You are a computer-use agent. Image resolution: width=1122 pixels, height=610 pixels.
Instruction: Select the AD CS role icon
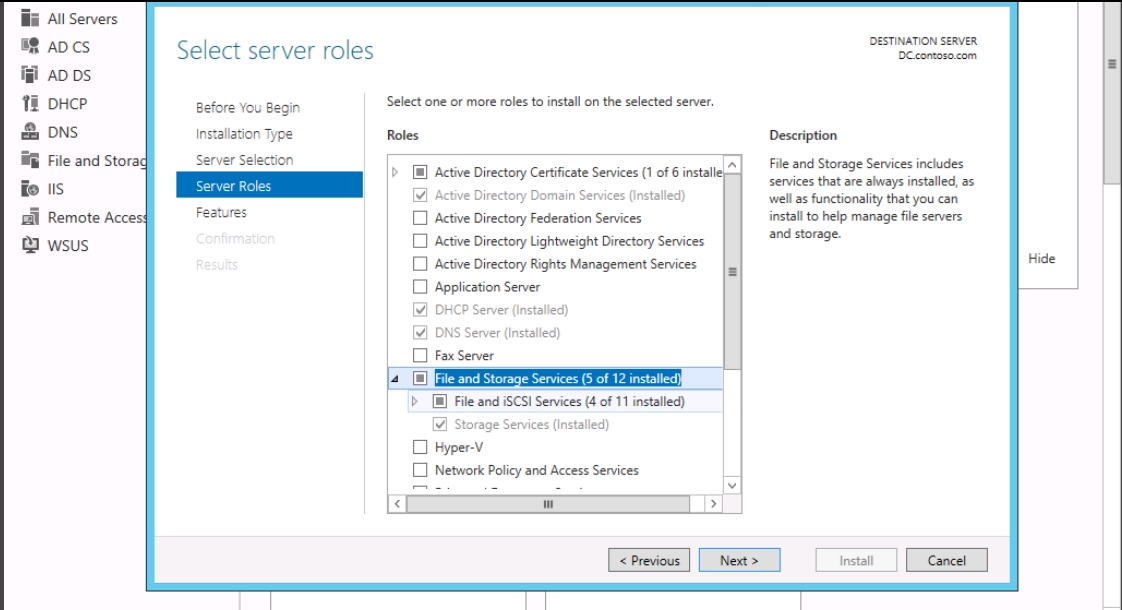[30, 47]
